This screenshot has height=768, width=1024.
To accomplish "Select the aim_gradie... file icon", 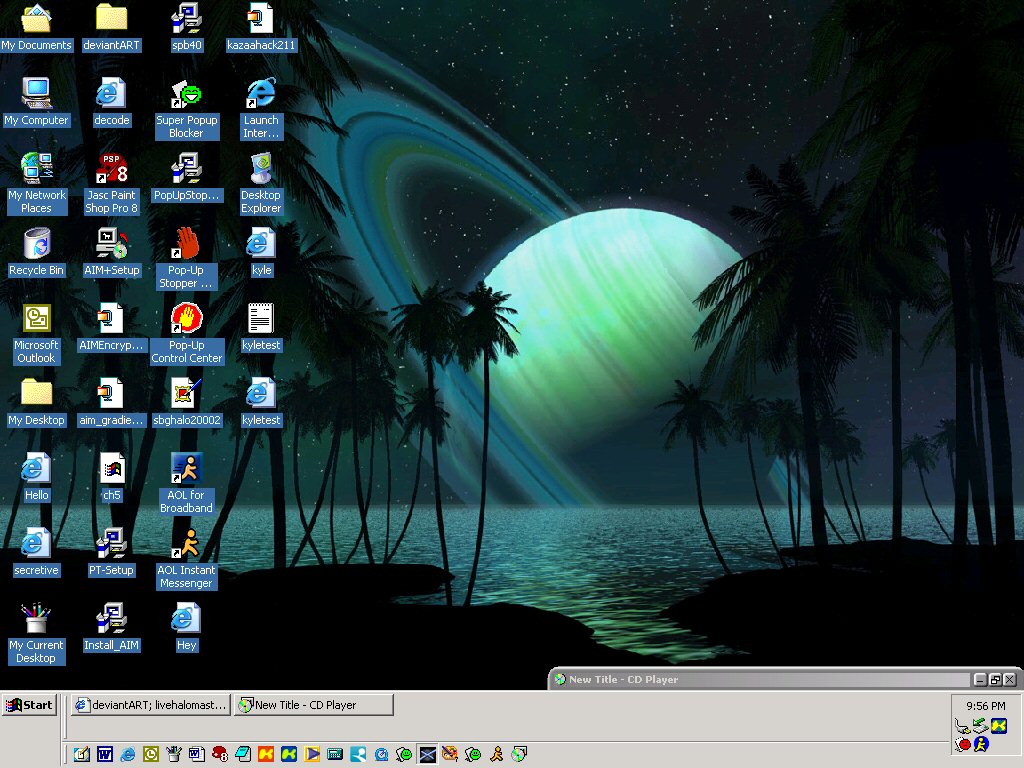I will coord(112,403).
